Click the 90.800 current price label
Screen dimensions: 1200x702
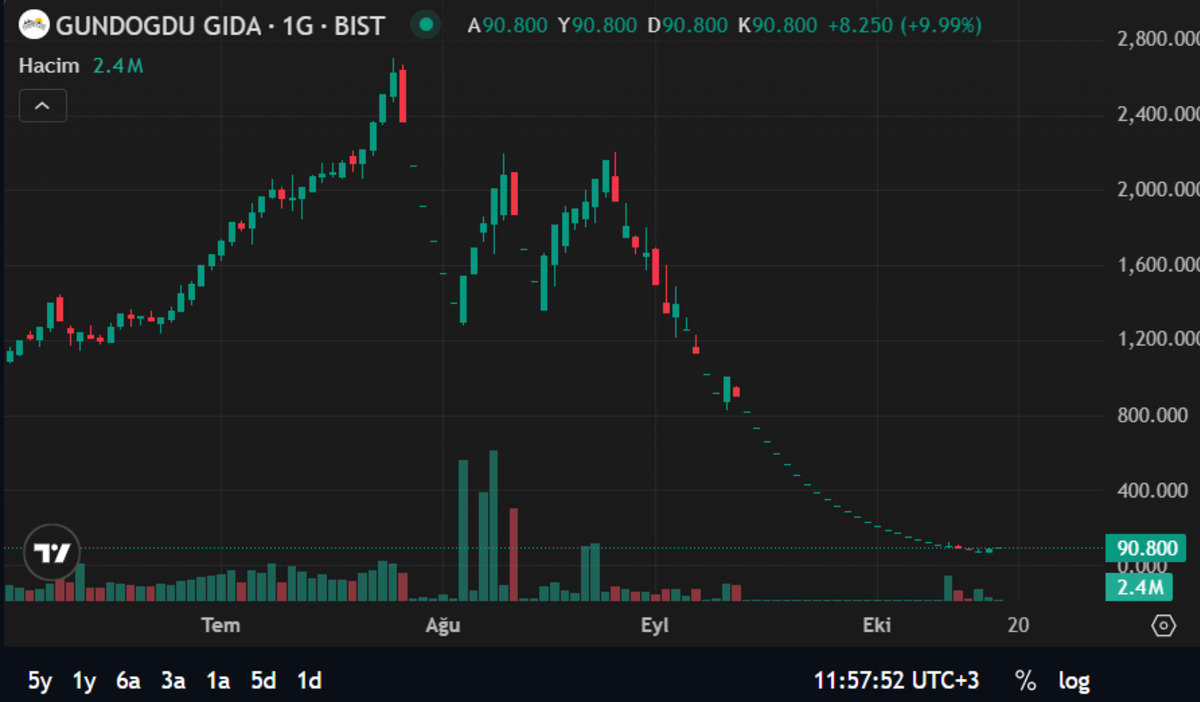[x=1146, y=548]
